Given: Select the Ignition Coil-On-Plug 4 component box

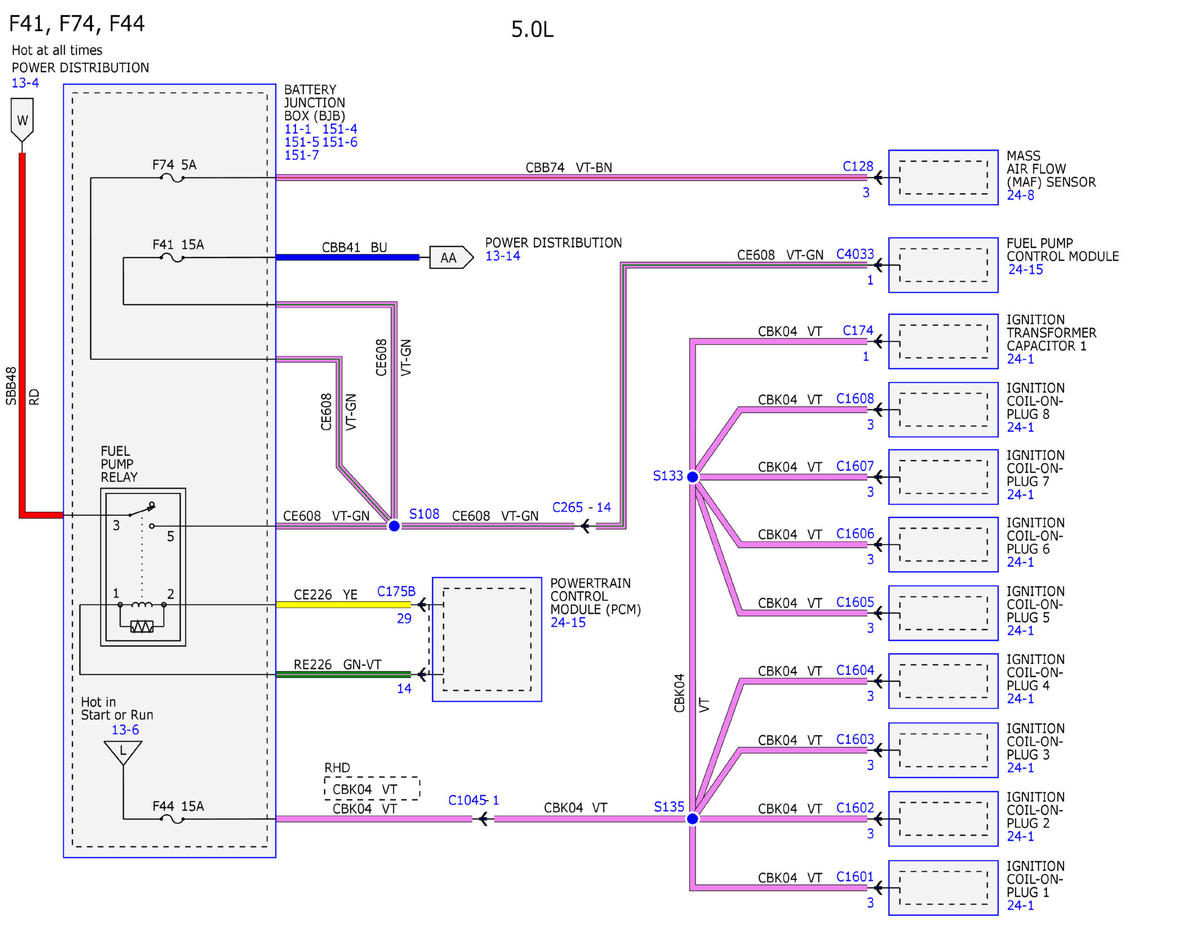Looking at the screenshot, I should (x=943, y=682).
